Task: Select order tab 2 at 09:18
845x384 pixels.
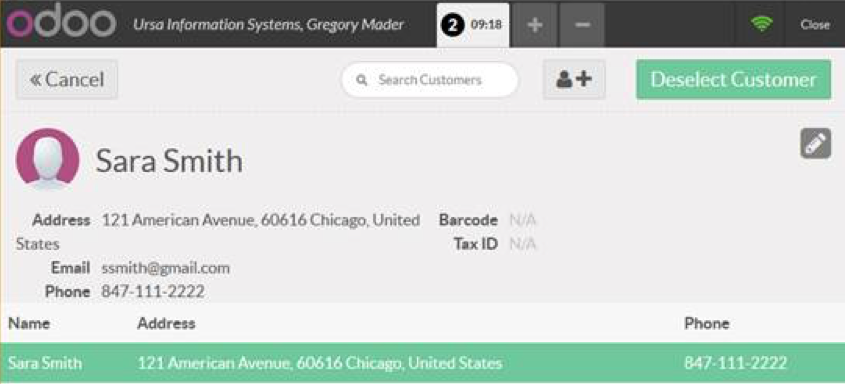Action: (x=473, y=25)
